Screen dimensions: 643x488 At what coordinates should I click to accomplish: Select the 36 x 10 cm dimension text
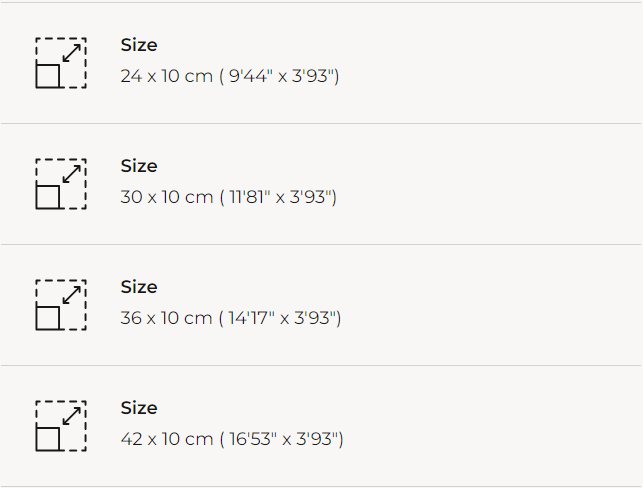pyautogui.click(x=166, y=318)
